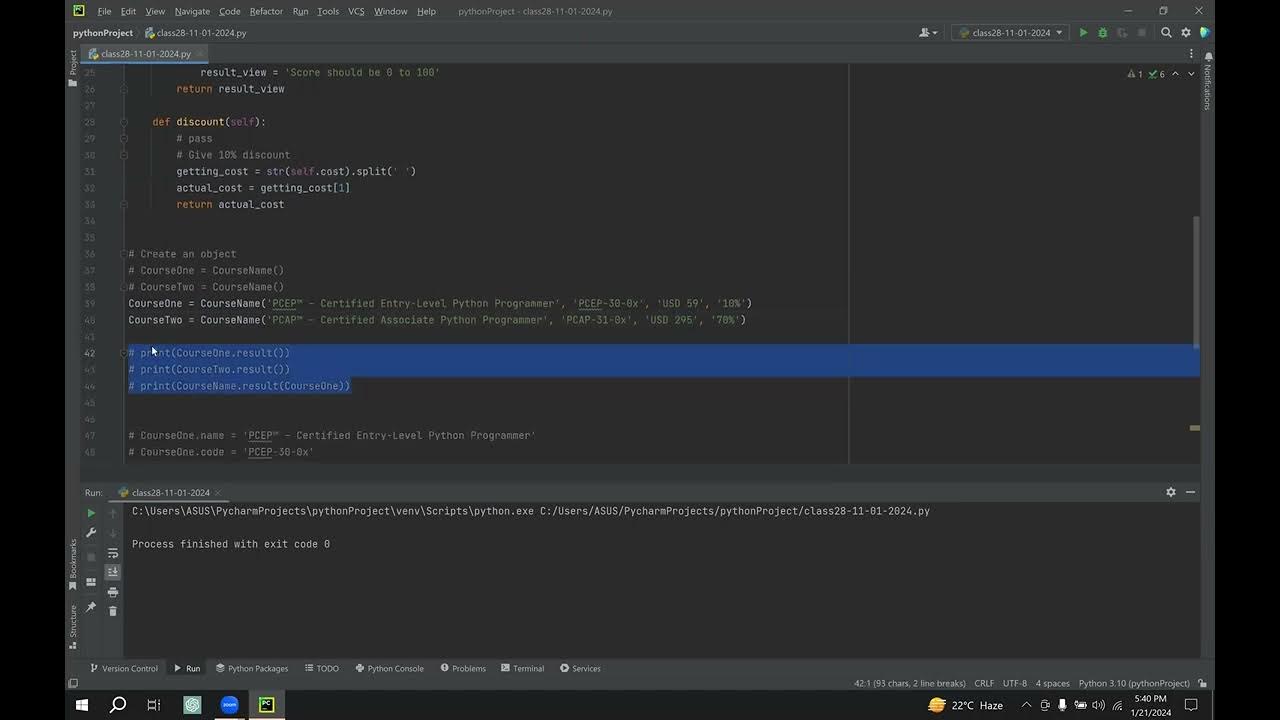Click the JetBrains Toolbox colorful icon

coord(1205,33)
